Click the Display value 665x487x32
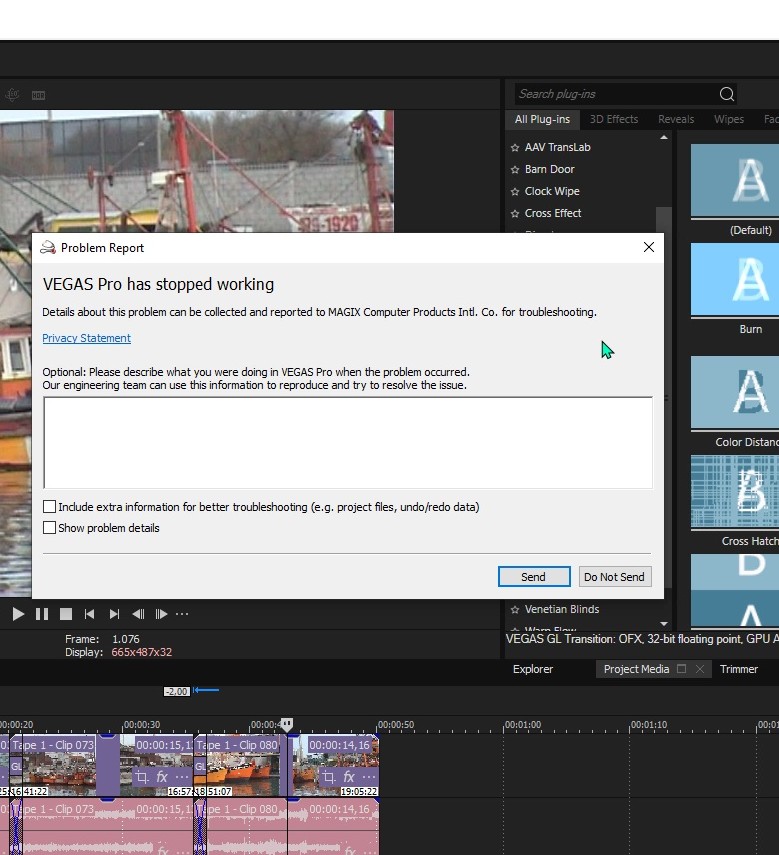Screen dimensions: 779x855 [x=142, y=652]
